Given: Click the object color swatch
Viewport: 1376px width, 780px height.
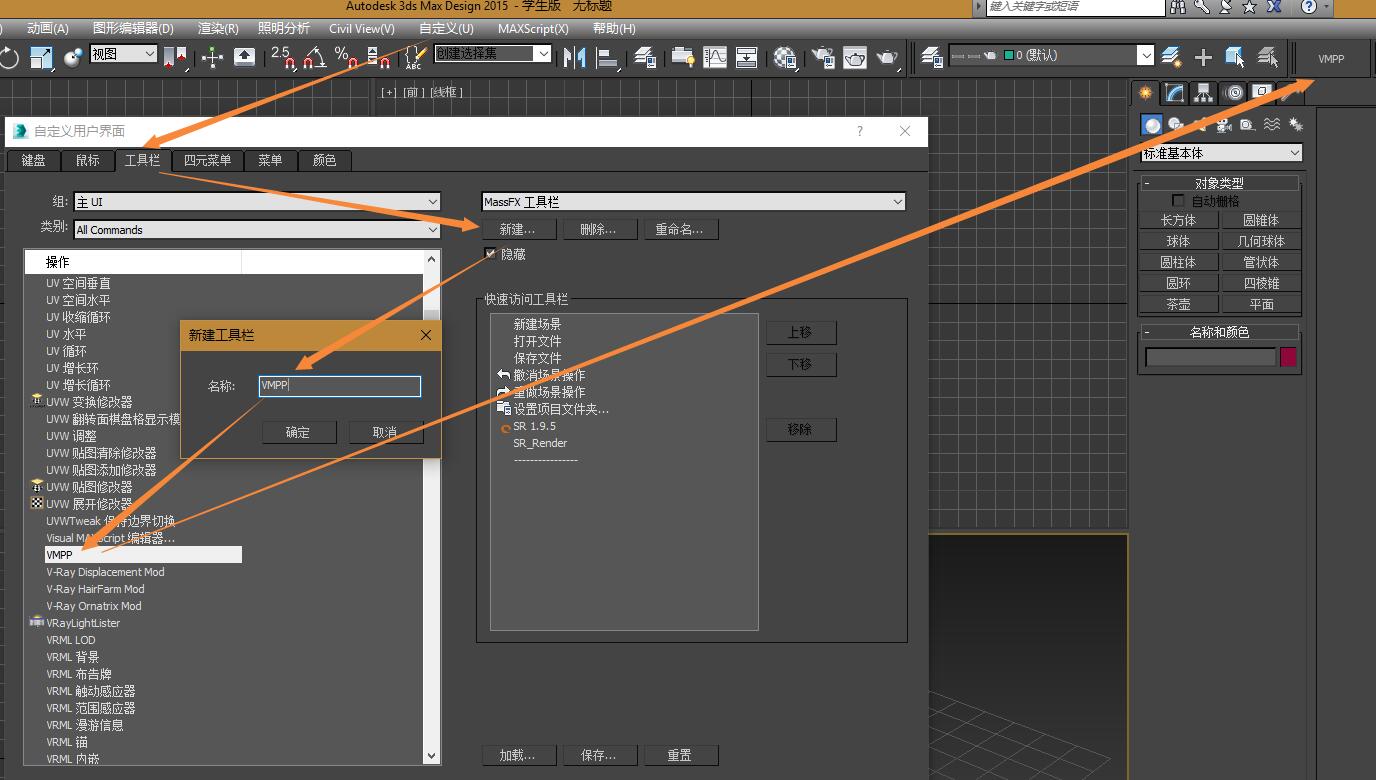Looking at the screenshot, I should (x=1288, y=357).
